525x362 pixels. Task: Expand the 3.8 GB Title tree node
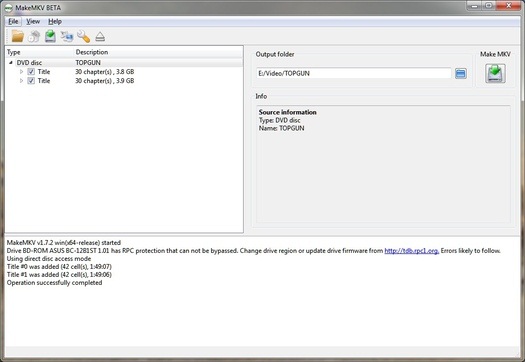pos(21,72)
